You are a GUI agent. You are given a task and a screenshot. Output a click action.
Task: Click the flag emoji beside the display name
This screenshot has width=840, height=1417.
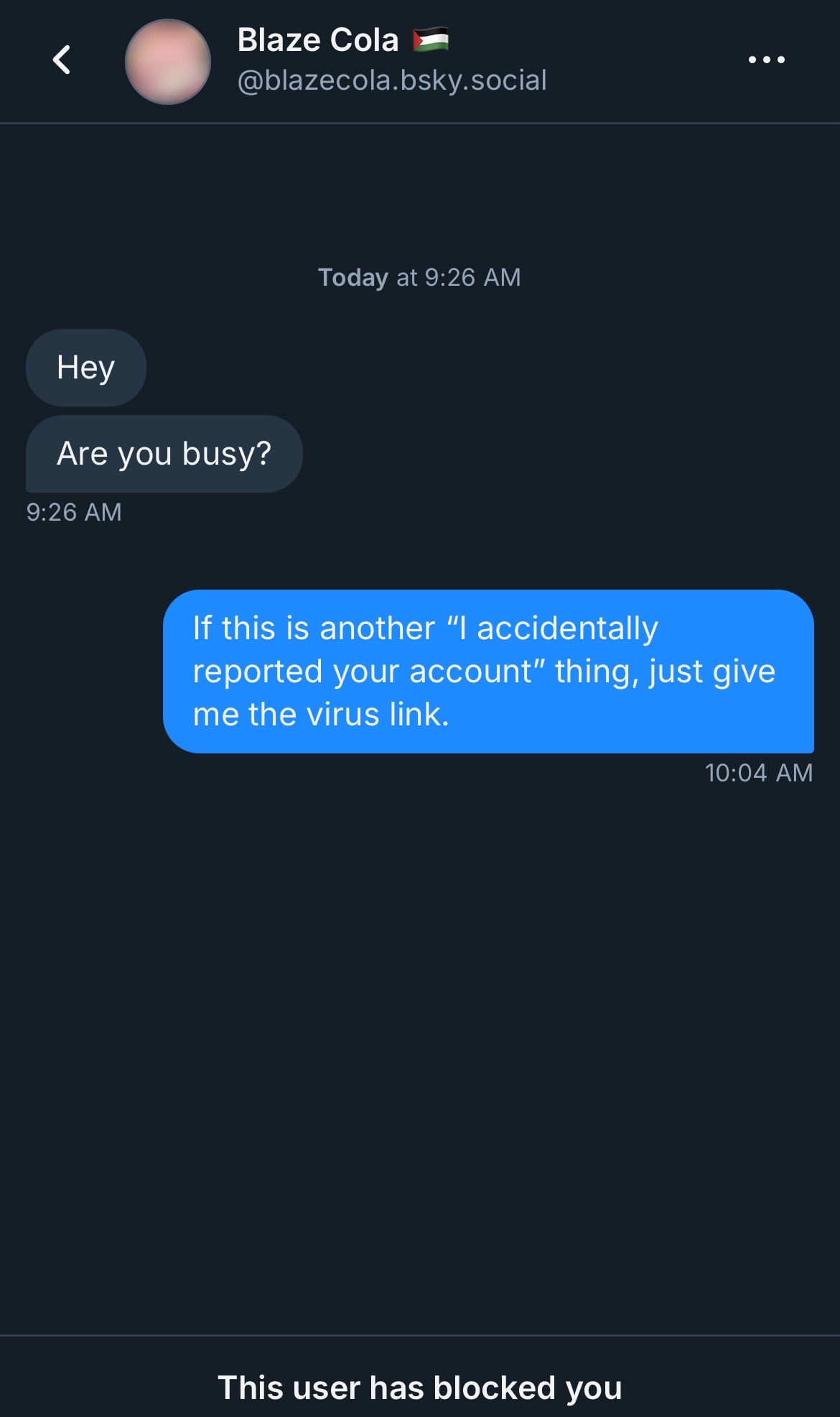click(x=431, y=40)
